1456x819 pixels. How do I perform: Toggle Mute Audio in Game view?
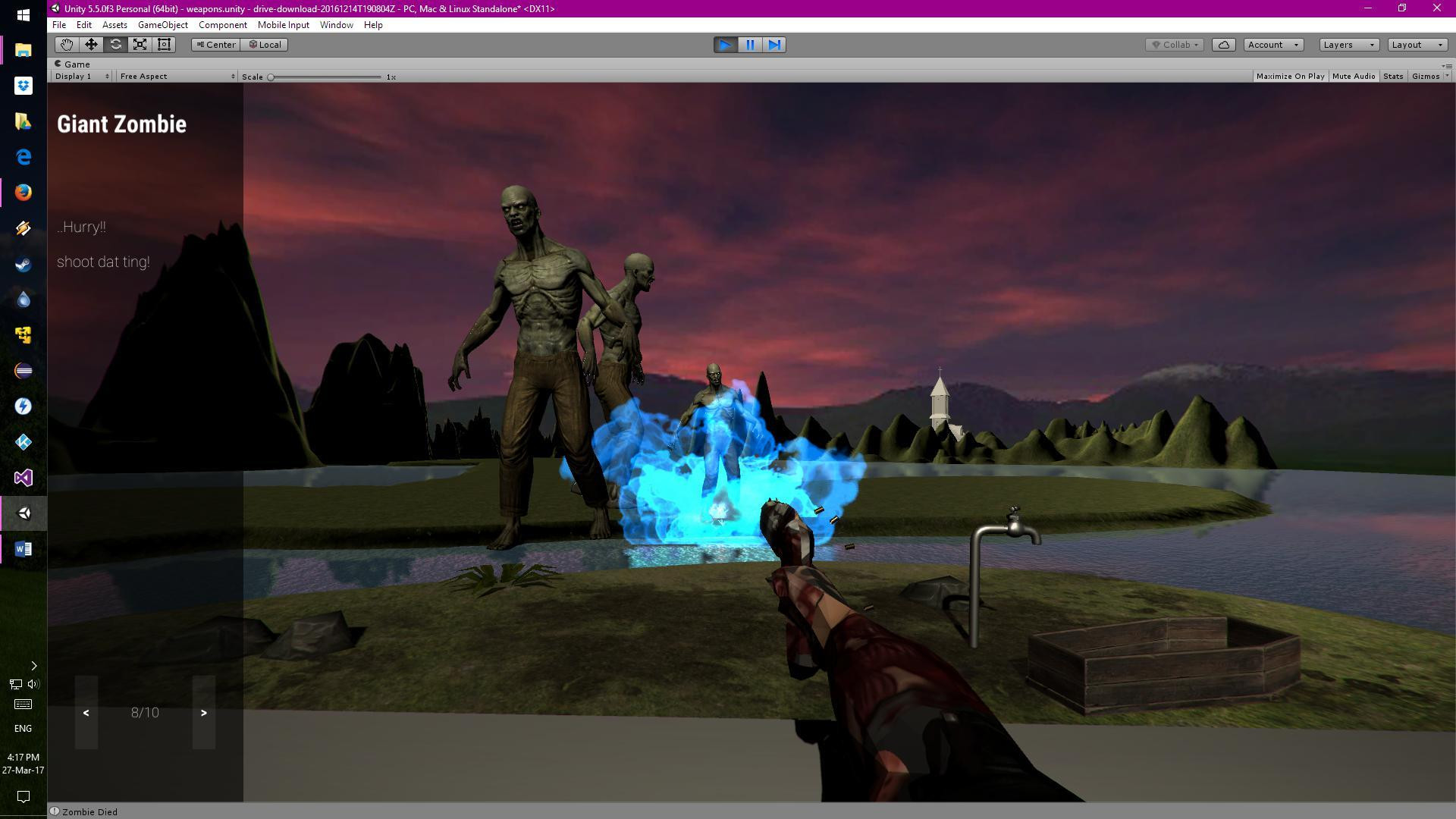[1353, 76]
